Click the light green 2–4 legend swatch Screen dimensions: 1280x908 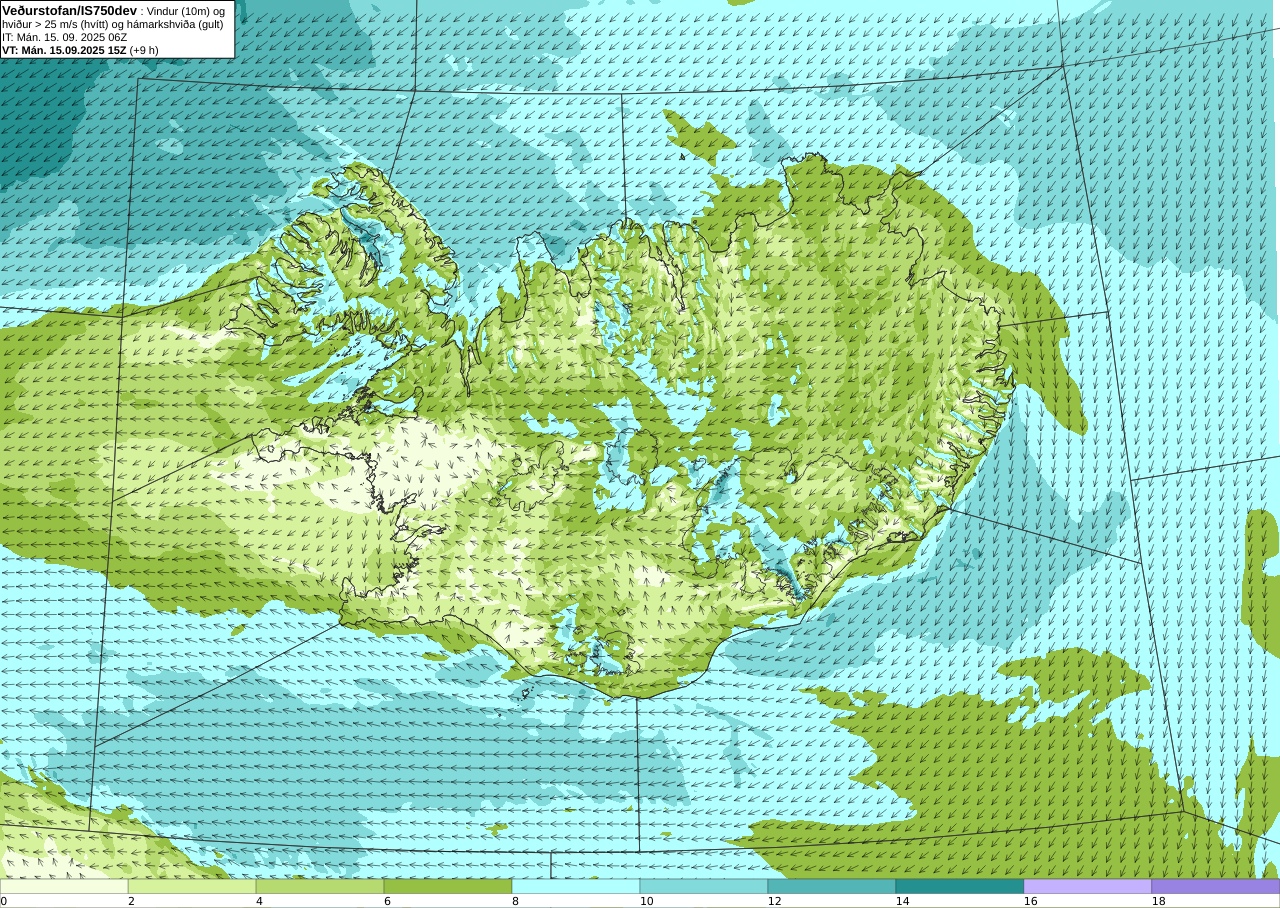(192, 886)
